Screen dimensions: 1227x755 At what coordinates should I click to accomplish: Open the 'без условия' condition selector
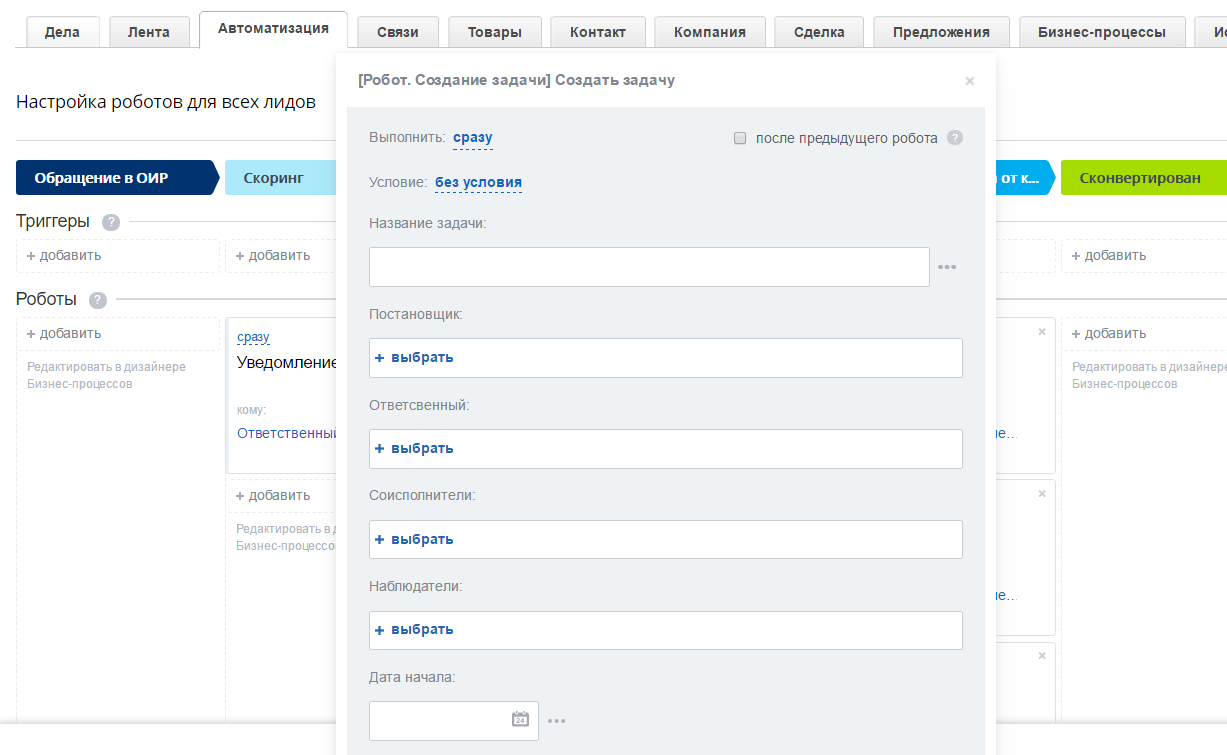(478, 183)
